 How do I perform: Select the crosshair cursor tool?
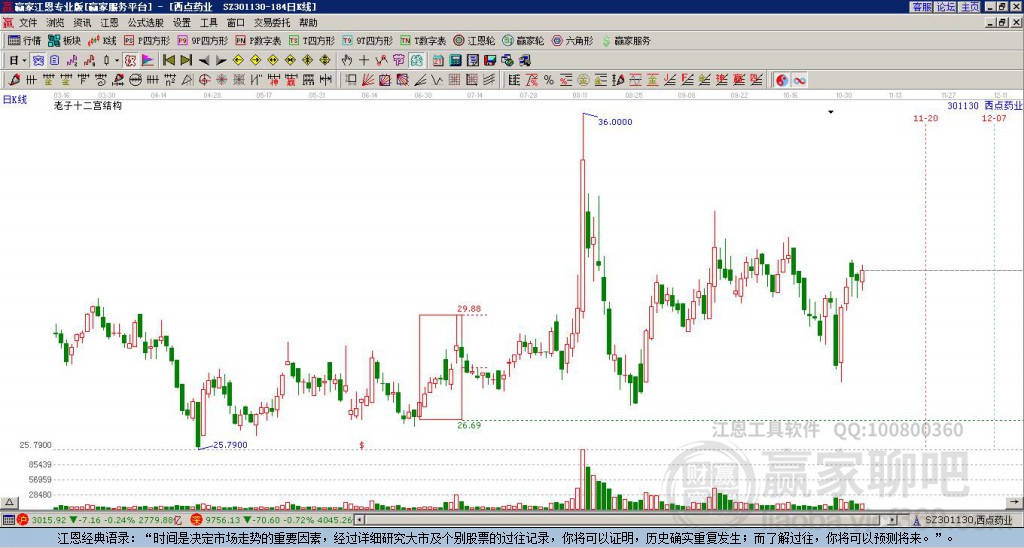(364, 60)
